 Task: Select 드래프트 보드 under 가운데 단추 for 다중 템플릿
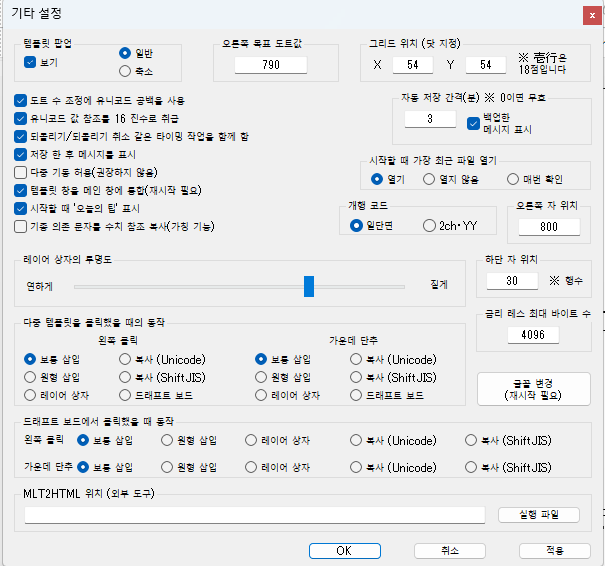coord(356,395)
